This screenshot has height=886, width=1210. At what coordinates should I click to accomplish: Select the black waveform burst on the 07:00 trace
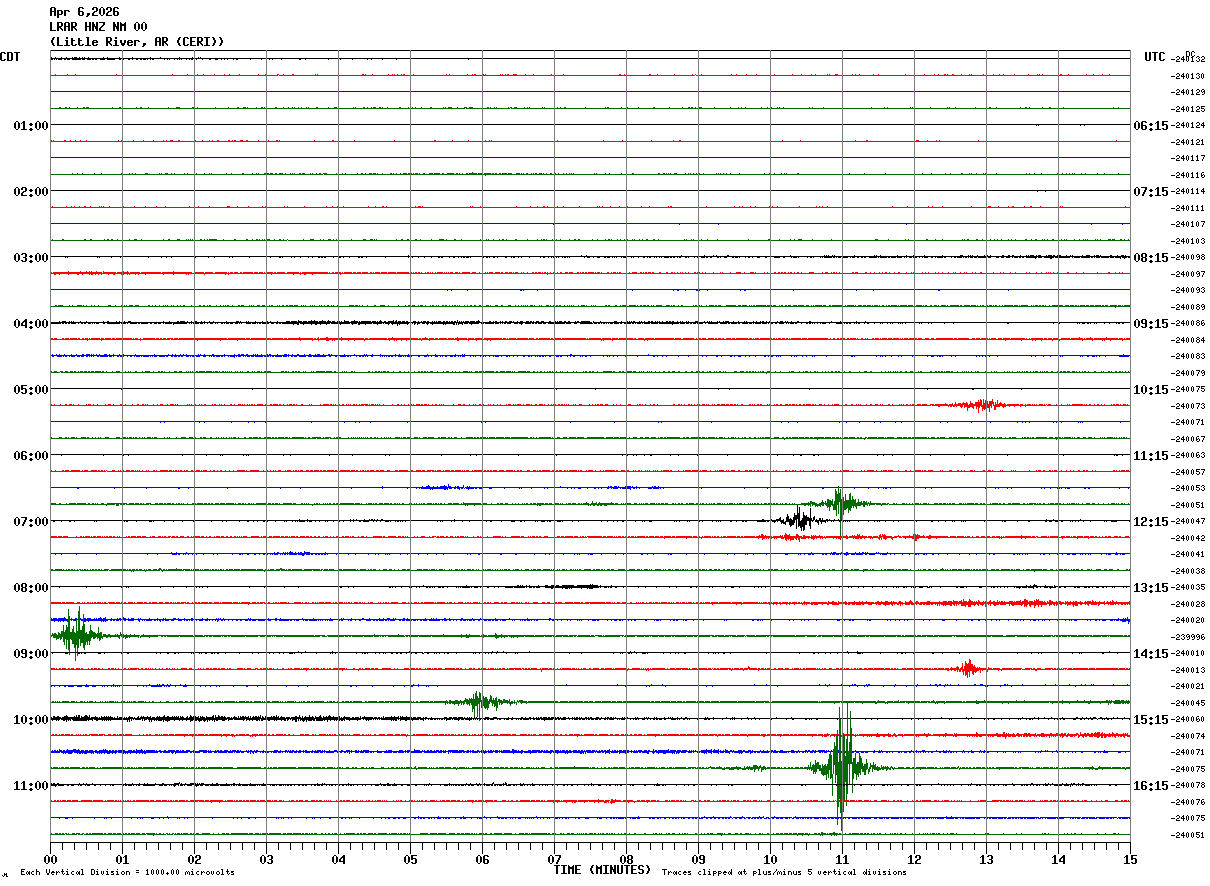tap(799, 519)
